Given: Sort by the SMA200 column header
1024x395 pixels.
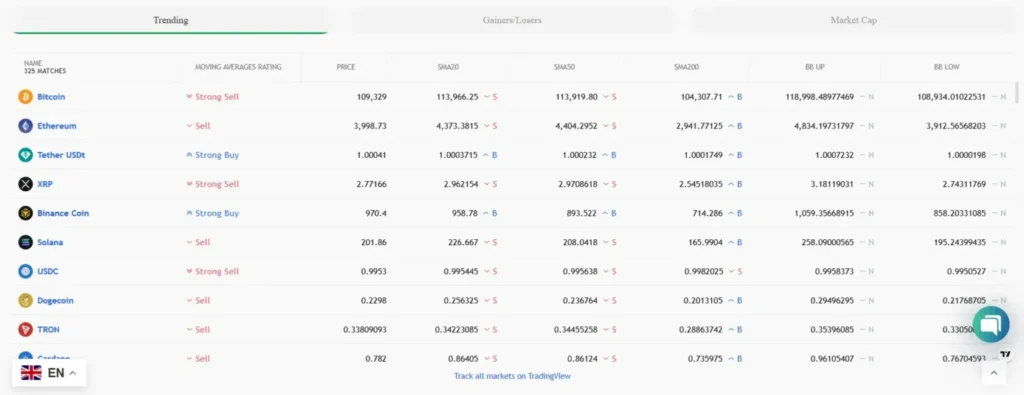Looking at the screenshot, I should [686, 67].
